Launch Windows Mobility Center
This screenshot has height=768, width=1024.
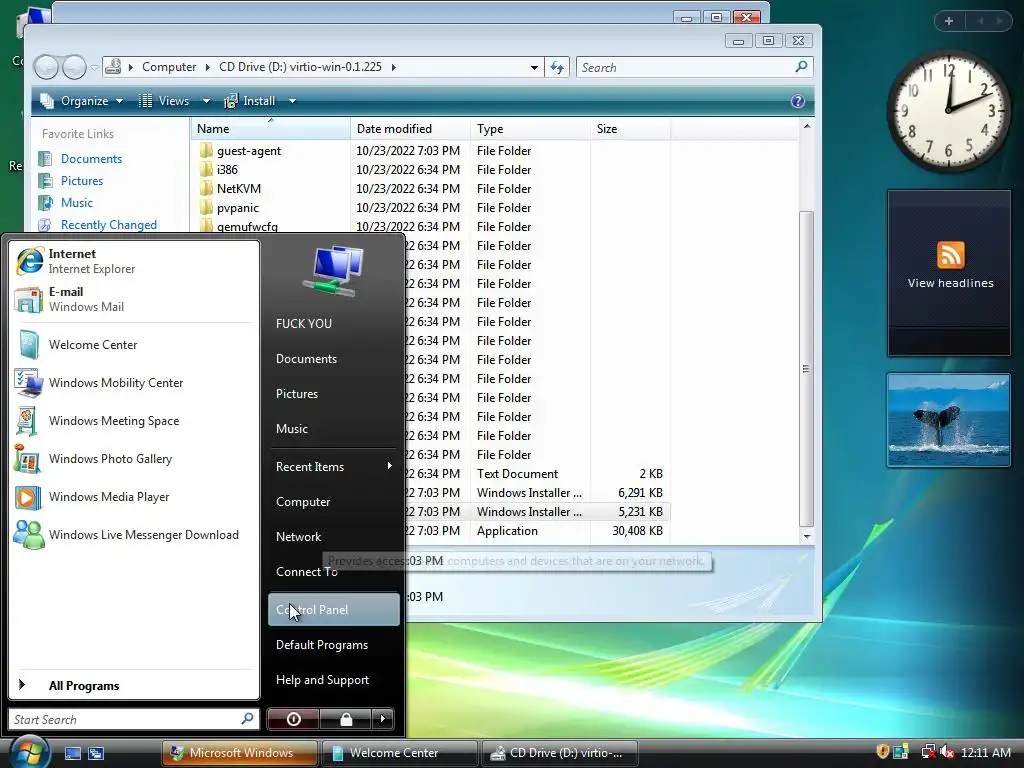point(134,383)
